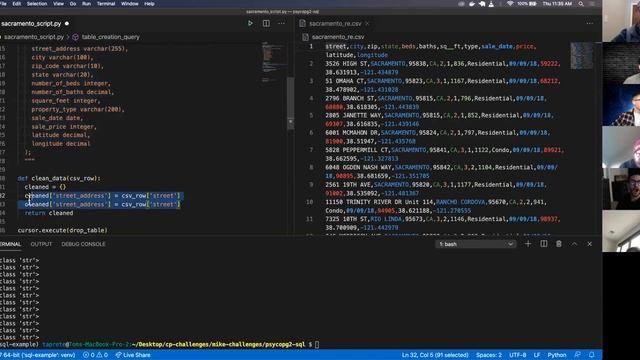The height and width of the screenshot is (360, 640).
Task: Open the Go menu
Action: [73, 4]
